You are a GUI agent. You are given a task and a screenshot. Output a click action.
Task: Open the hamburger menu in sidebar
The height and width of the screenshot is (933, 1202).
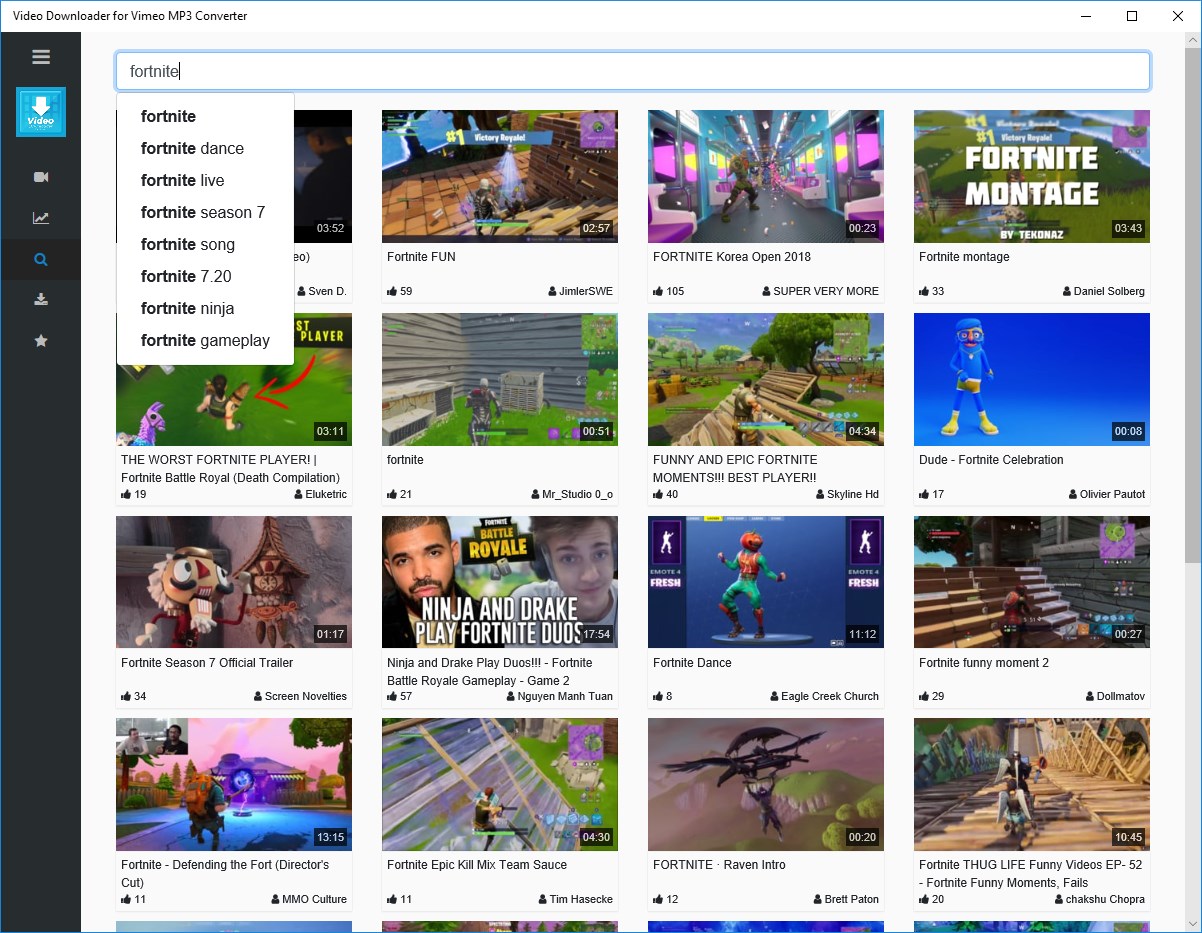[x=41, y=57]
